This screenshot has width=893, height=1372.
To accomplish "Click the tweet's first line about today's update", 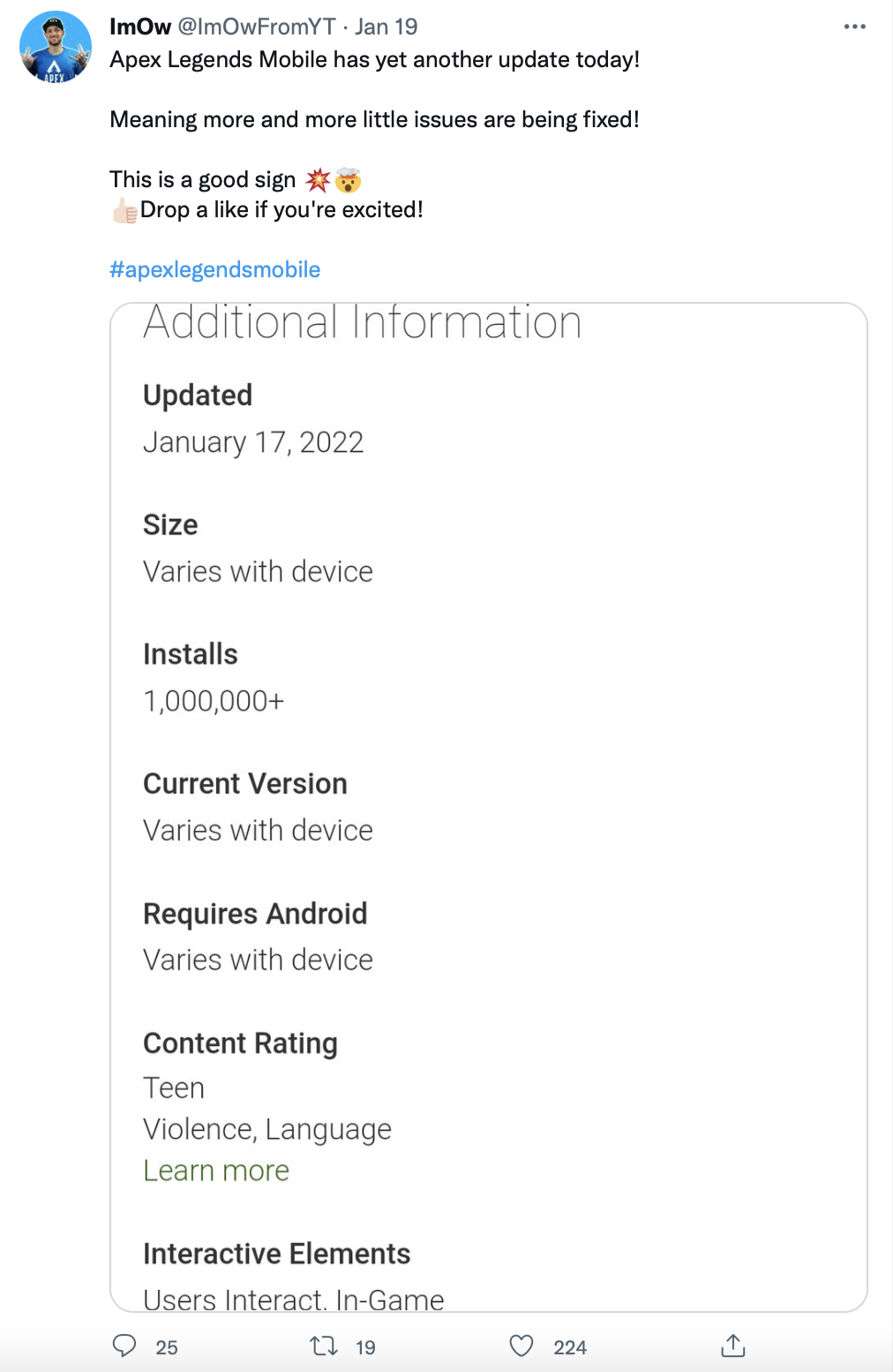I will click(374, 60).
